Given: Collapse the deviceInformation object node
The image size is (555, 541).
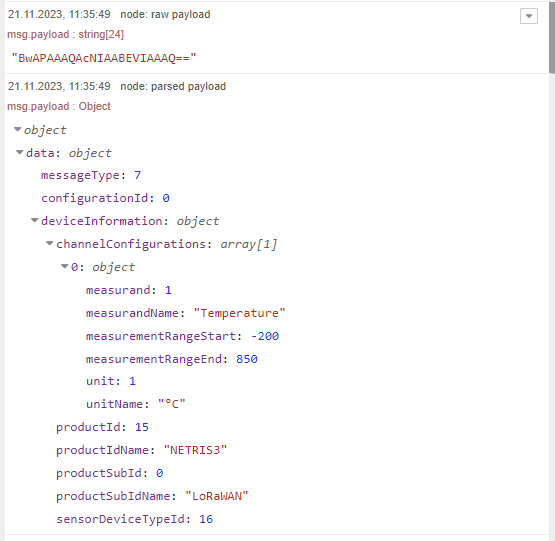Looking at the screenshot, I should [34, 221].
